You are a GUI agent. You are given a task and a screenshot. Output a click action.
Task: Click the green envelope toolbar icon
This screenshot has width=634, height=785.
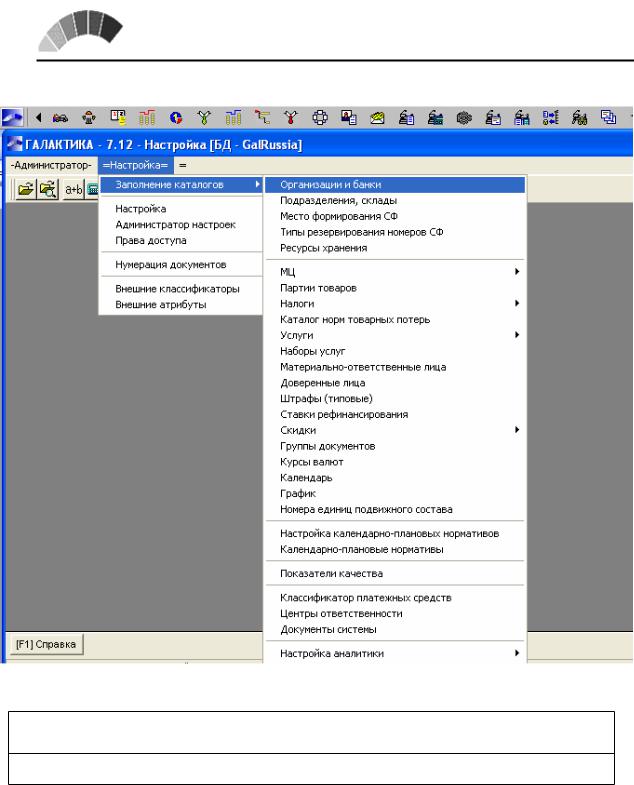pyautogui.click(x=377, y=118)
